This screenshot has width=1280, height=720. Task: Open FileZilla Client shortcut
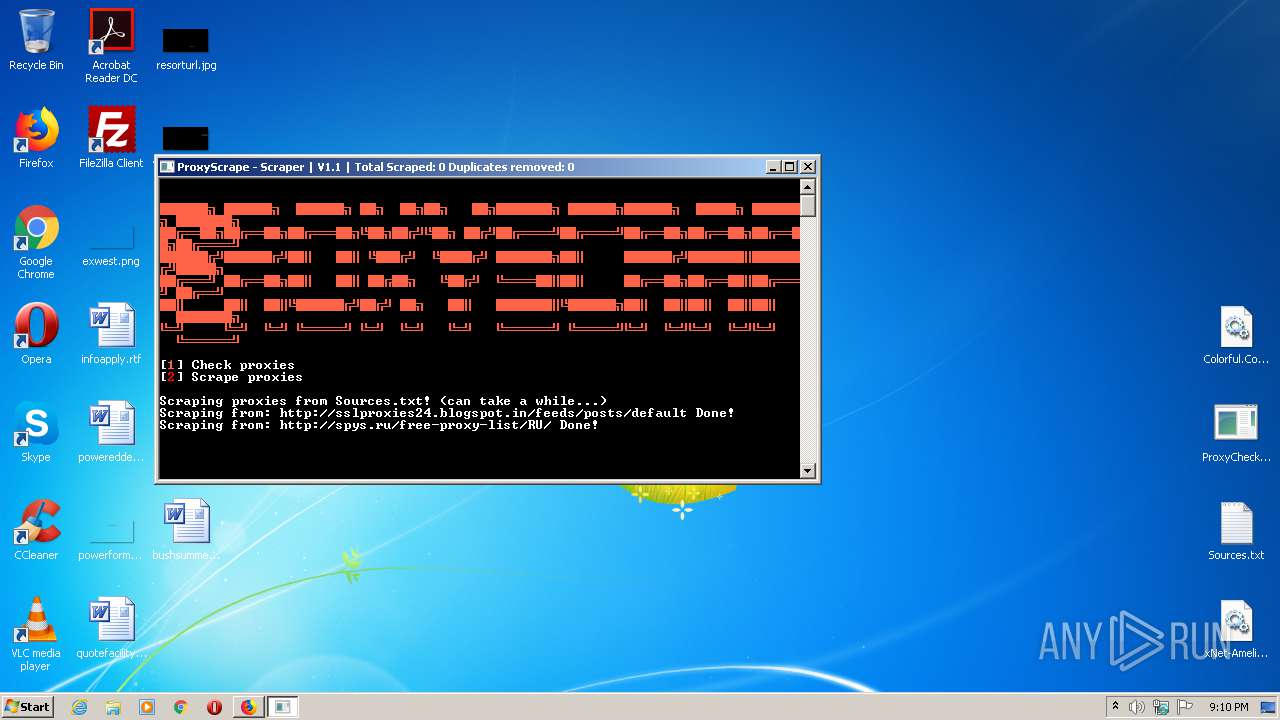point(111,138)
